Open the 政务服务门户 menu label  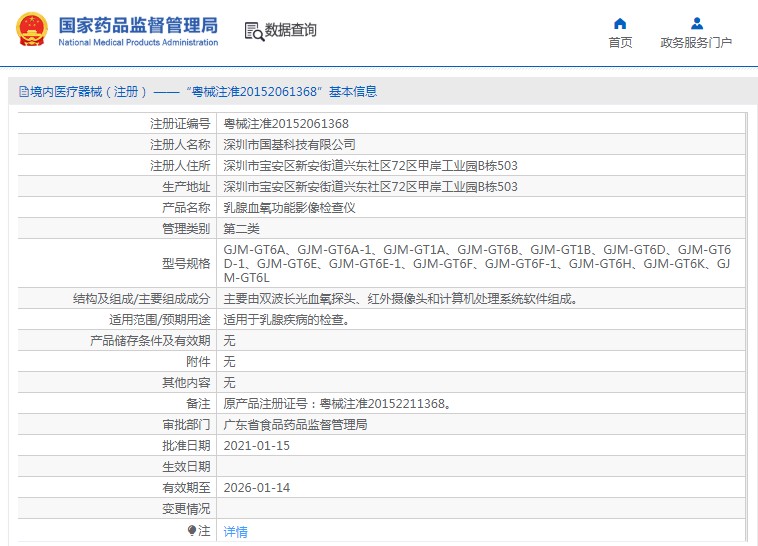pyautogui.click(x=696, y=43)
